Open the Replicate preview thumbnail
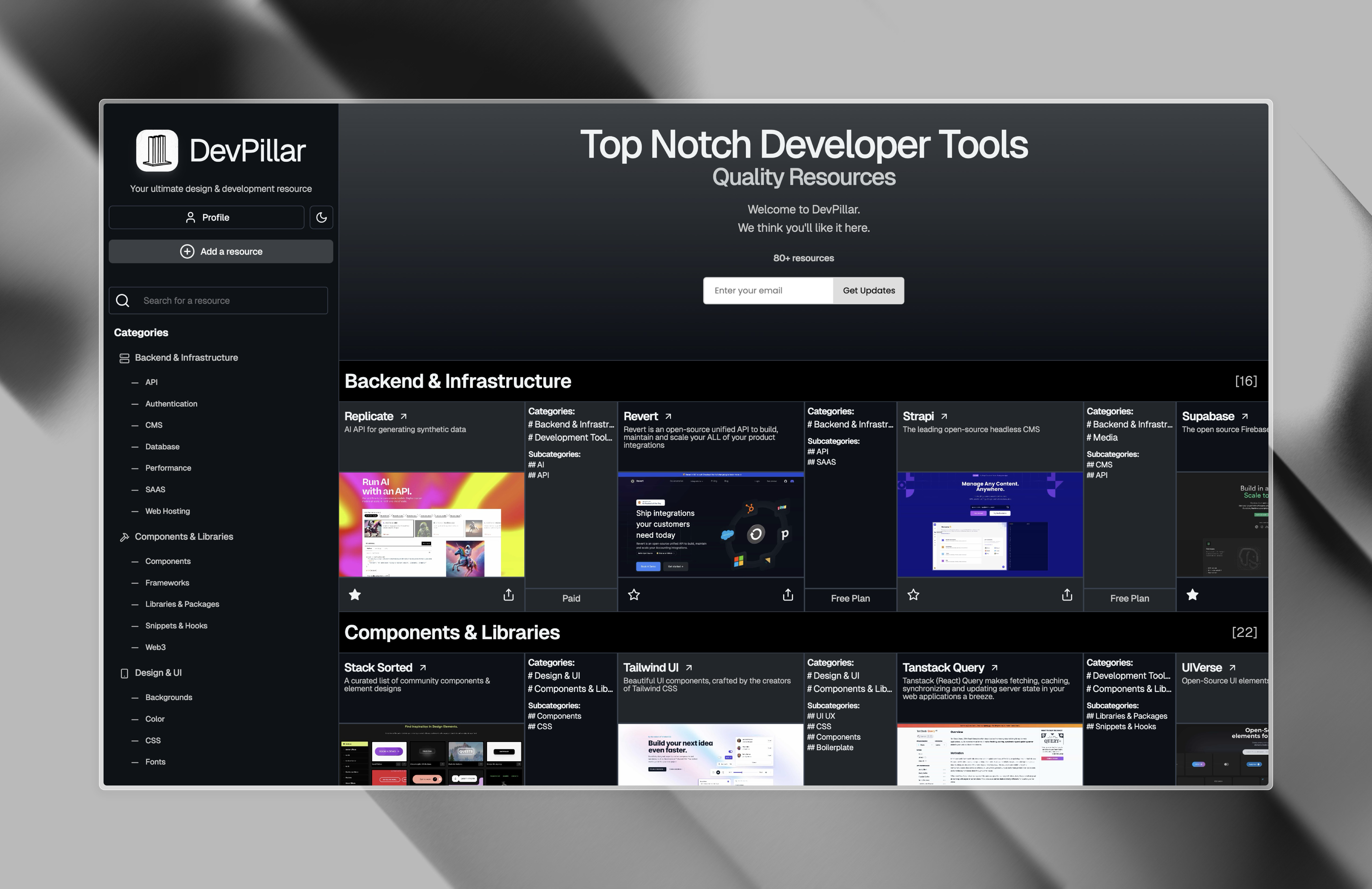This screenshot has width=1372, height=889. click(432, 524)
